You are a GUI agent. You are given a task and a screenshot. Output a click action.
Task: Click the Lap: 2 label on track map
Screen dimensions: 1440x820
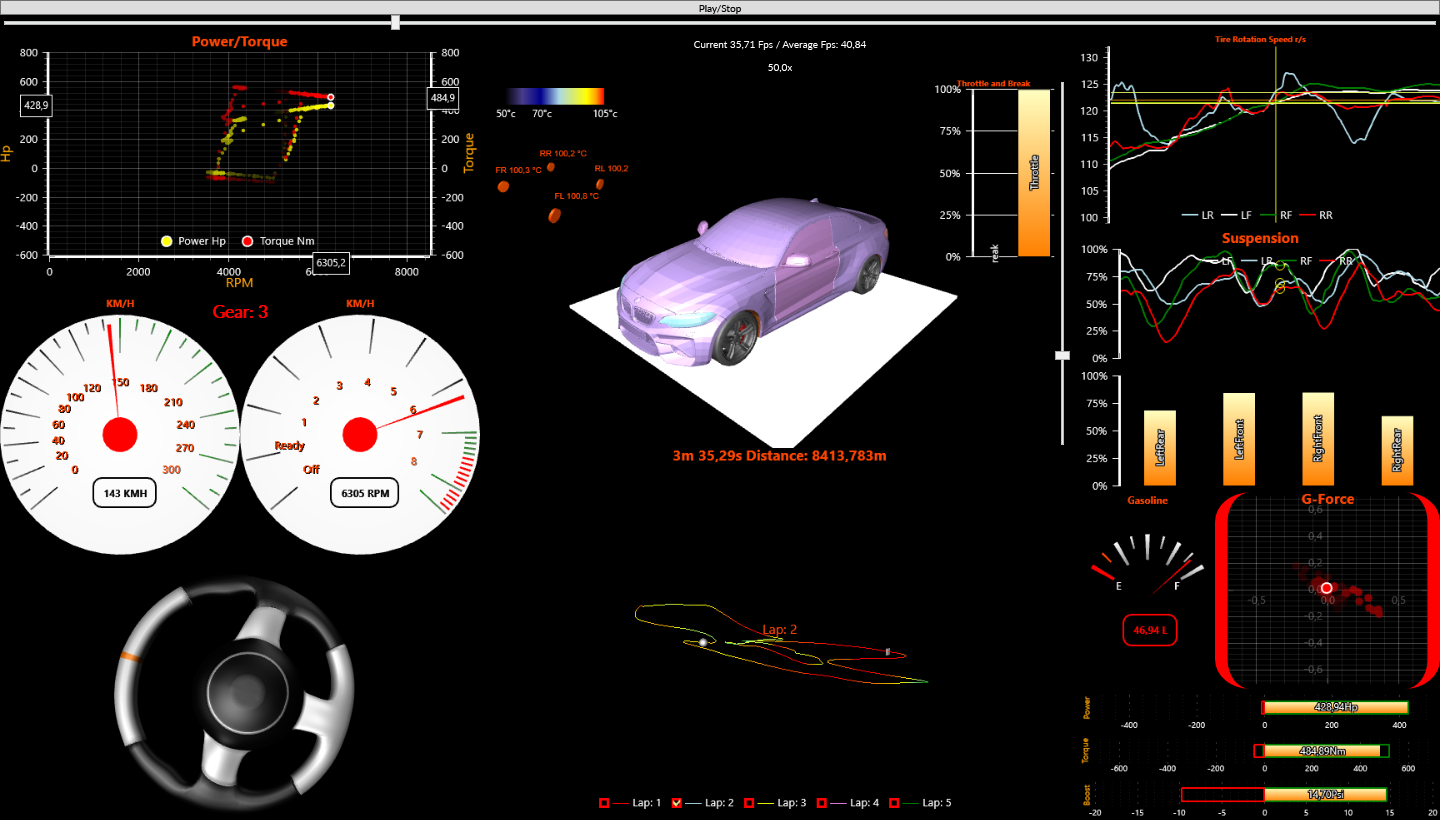(x=780, y=630)
